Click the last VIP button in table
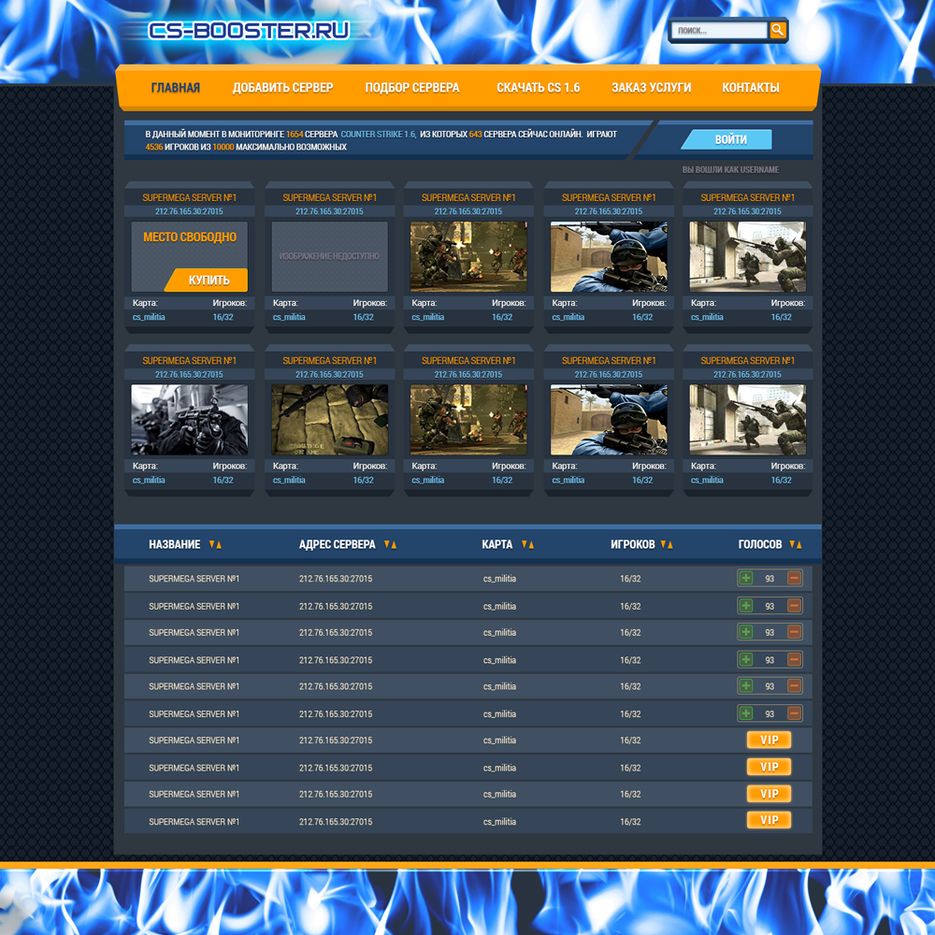 tap(769, 821)
